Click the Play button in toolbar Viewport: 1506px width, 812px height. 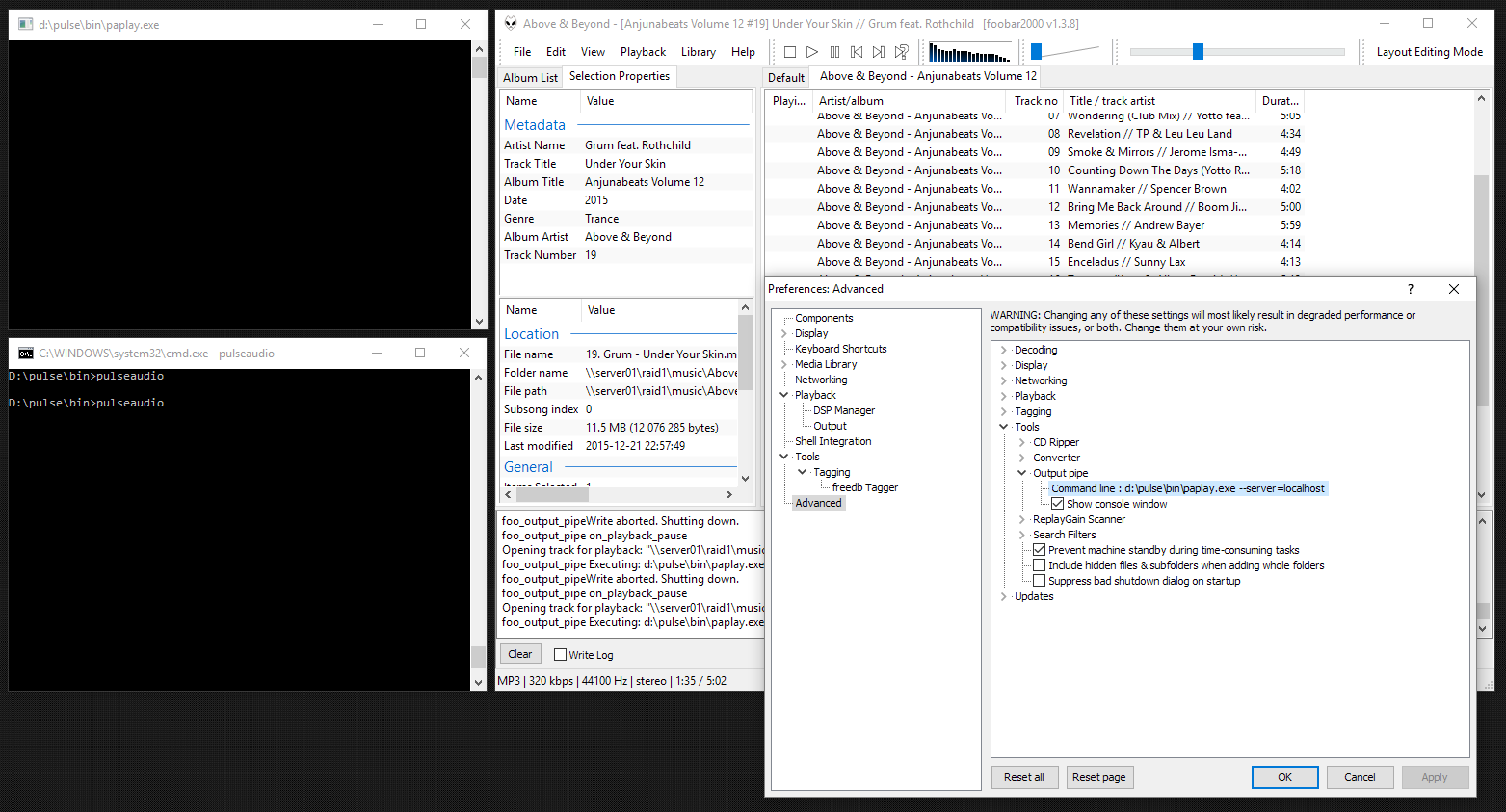pos(812,52)
